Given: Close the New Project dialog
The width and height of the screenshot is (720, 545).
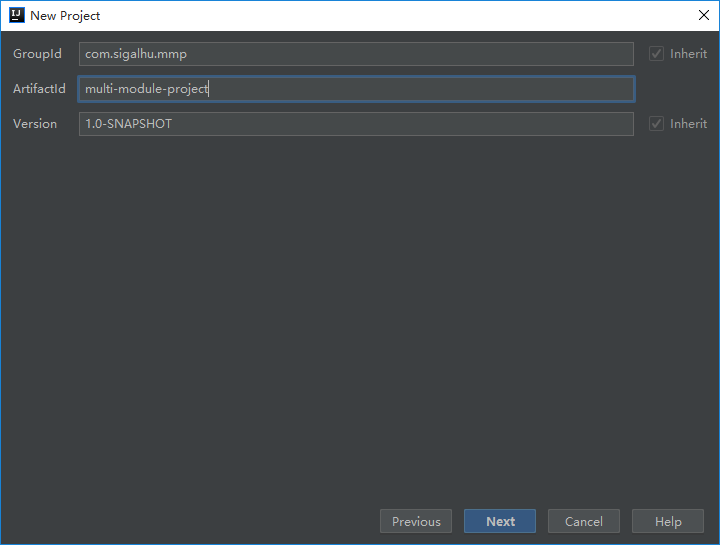Looking at the screenshot, I should click(703, 15).
